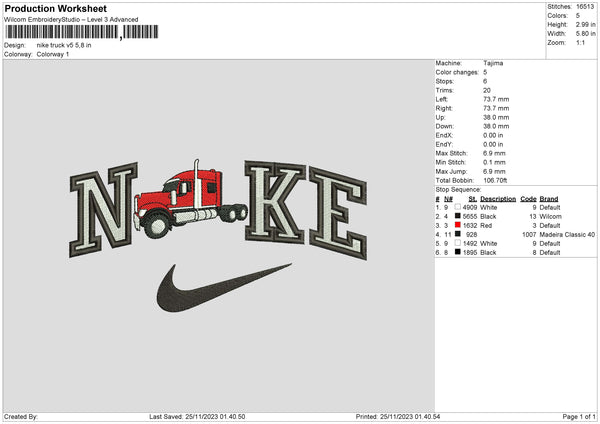Click the embroidered letter N
Screen dimensions: 600x424
pos(103,210)
